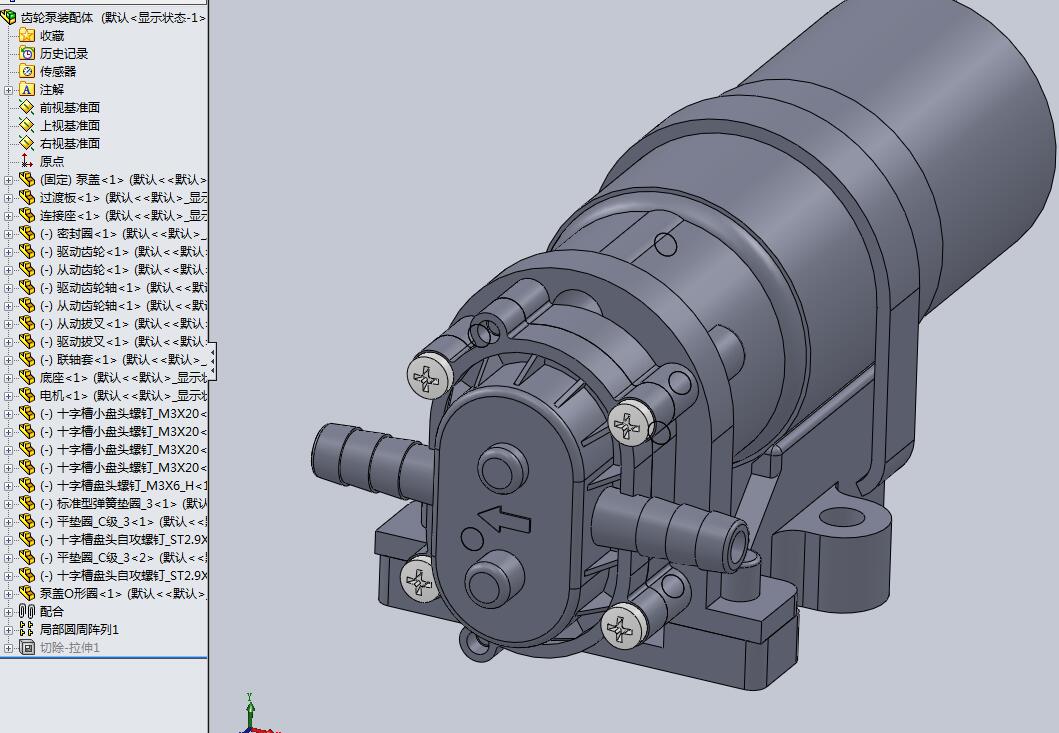Click the XYZ coordinate triad in viewport
The height and width of the screenshot is (733, 1059).
[x=257, y=714]
